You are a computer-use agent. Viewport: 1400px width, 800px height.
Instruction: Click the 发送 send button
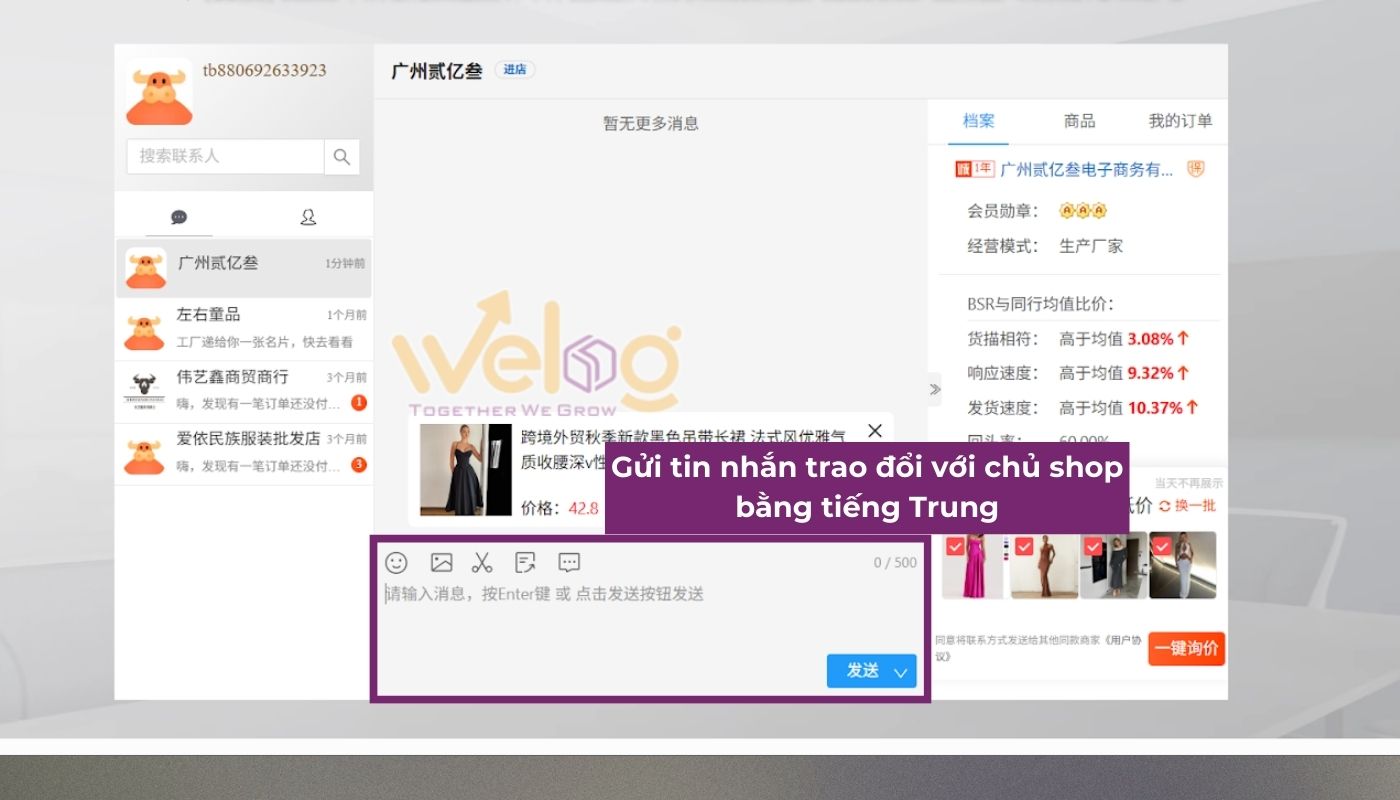point(862,671)
